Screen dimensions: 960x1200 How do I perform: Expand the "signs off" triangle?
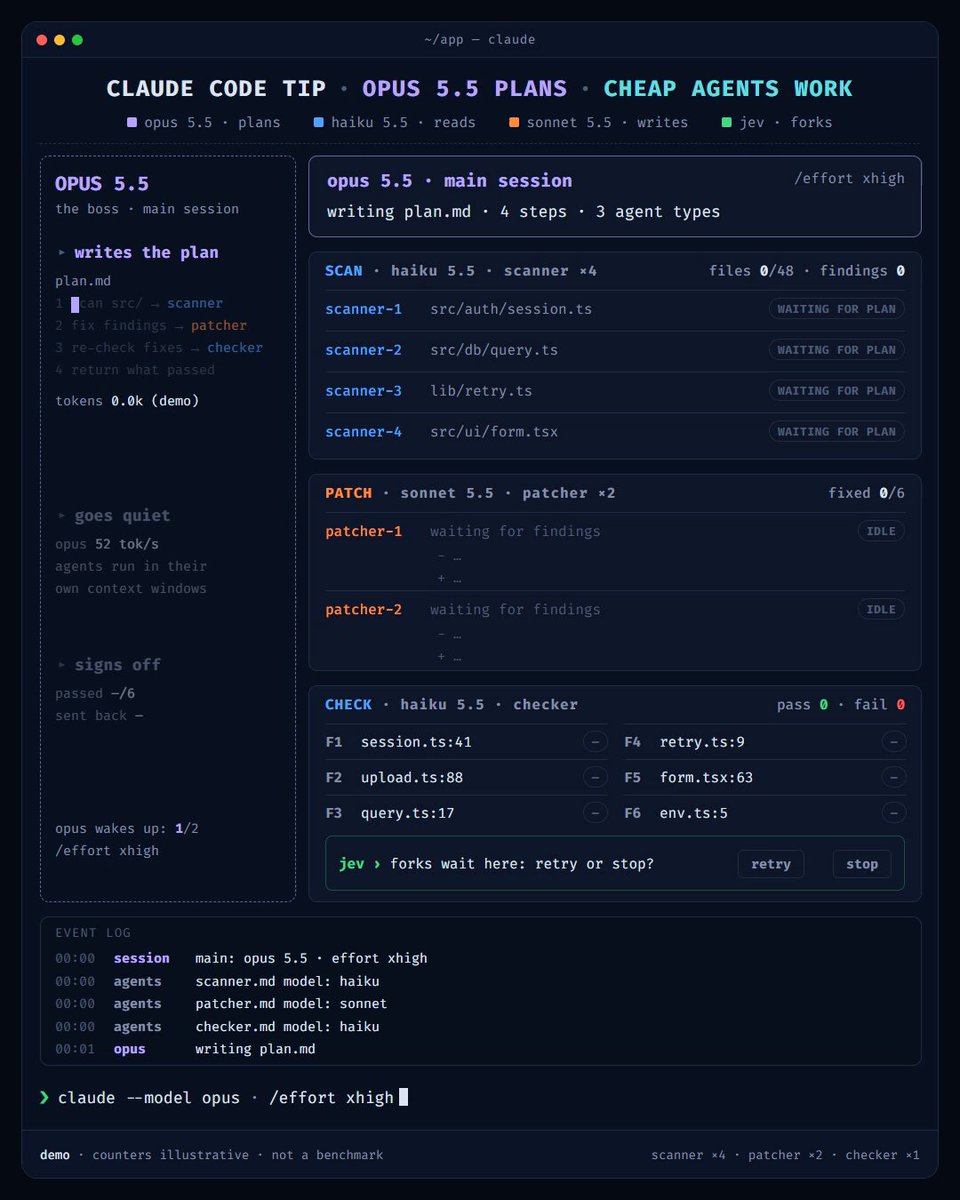click(x=62, y=665)
